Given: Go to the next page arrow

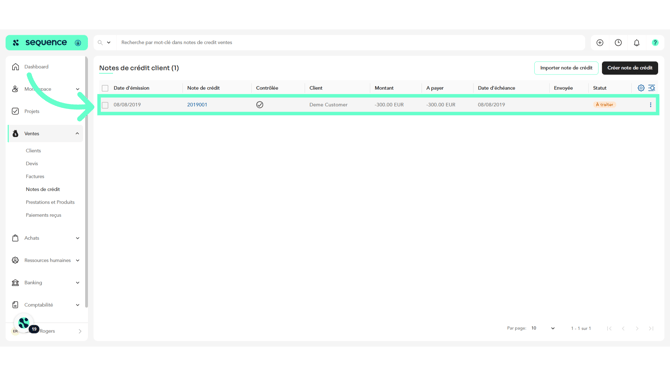Looking at the screenshot, I should click(x=637, y=328).
